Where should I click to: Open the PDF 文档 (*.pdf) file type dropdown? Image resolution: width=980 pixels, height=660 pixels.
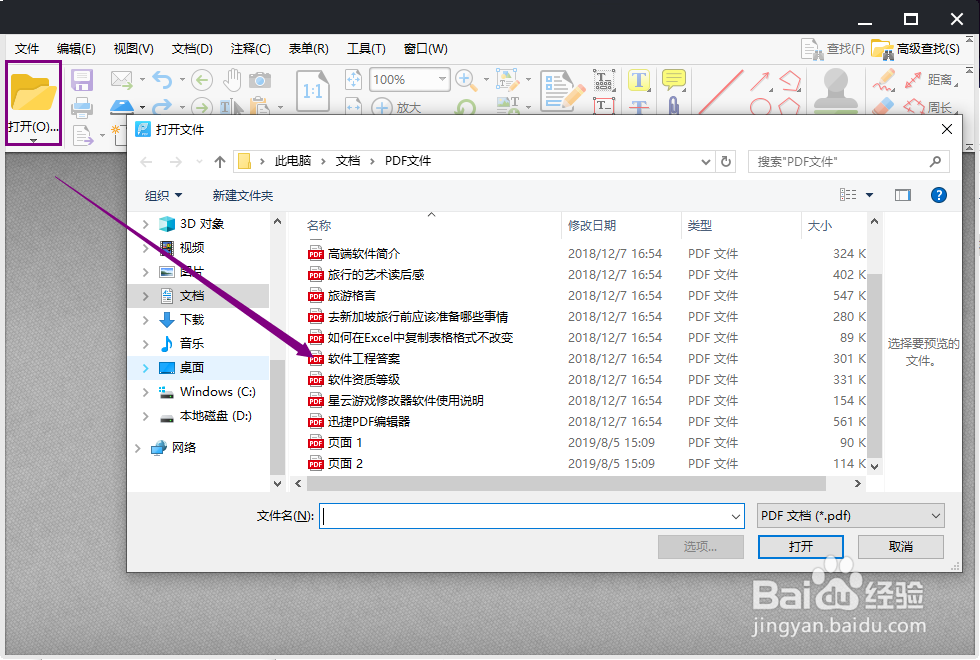tap(849, 516)
